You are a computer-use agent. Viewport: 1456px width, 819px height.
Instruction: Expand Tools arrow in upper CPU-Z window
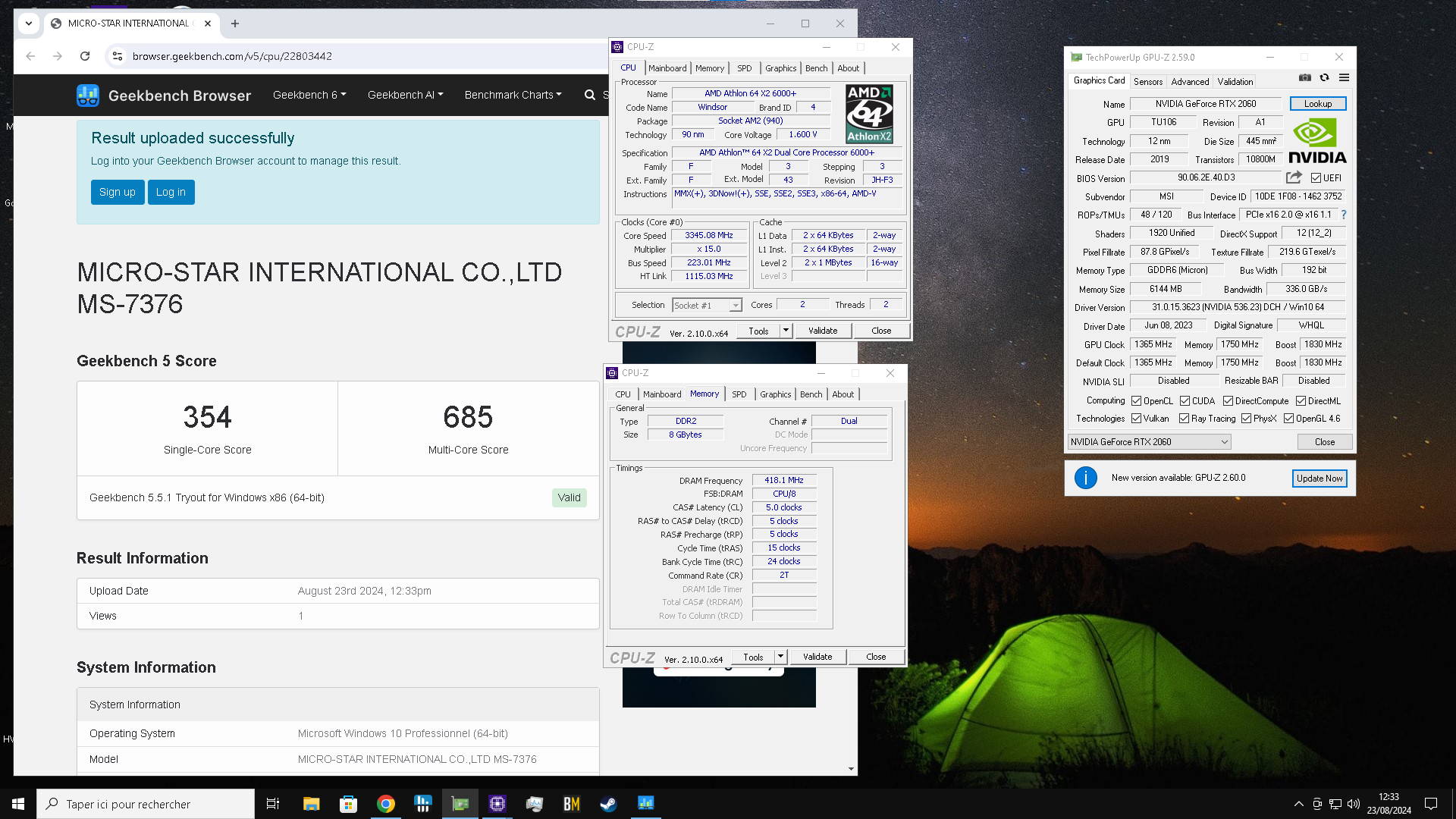tap(786, 331)
